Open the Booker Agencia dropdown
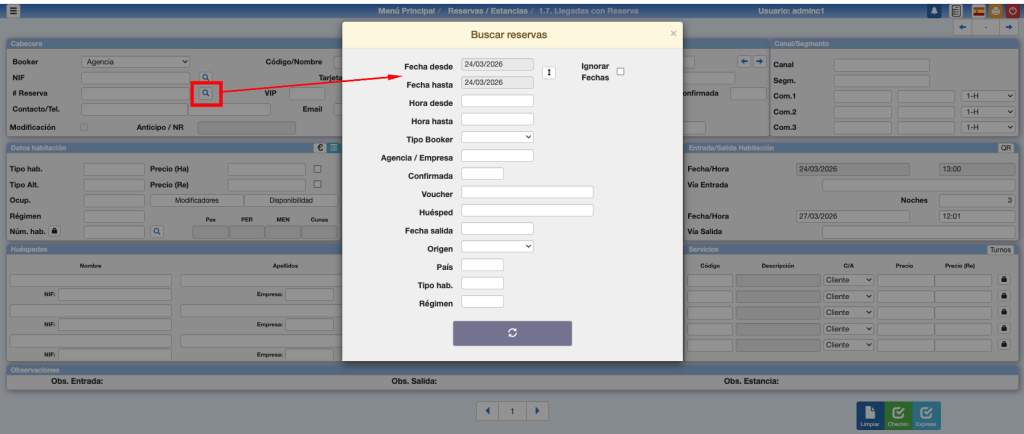 pos(135,61)
